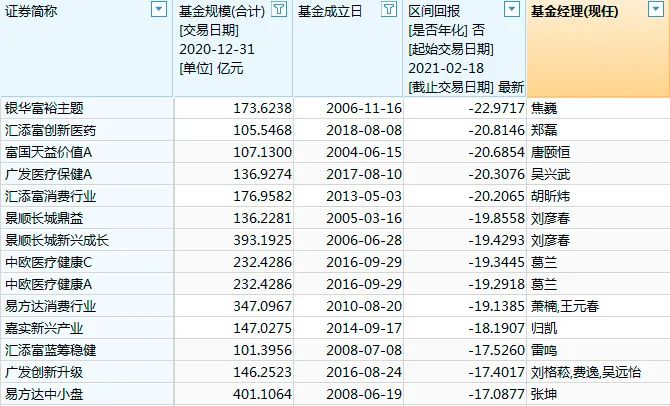Select fund name 汇添富蓝筹稳健
The image size is (670, 406).
click(50, 350)
